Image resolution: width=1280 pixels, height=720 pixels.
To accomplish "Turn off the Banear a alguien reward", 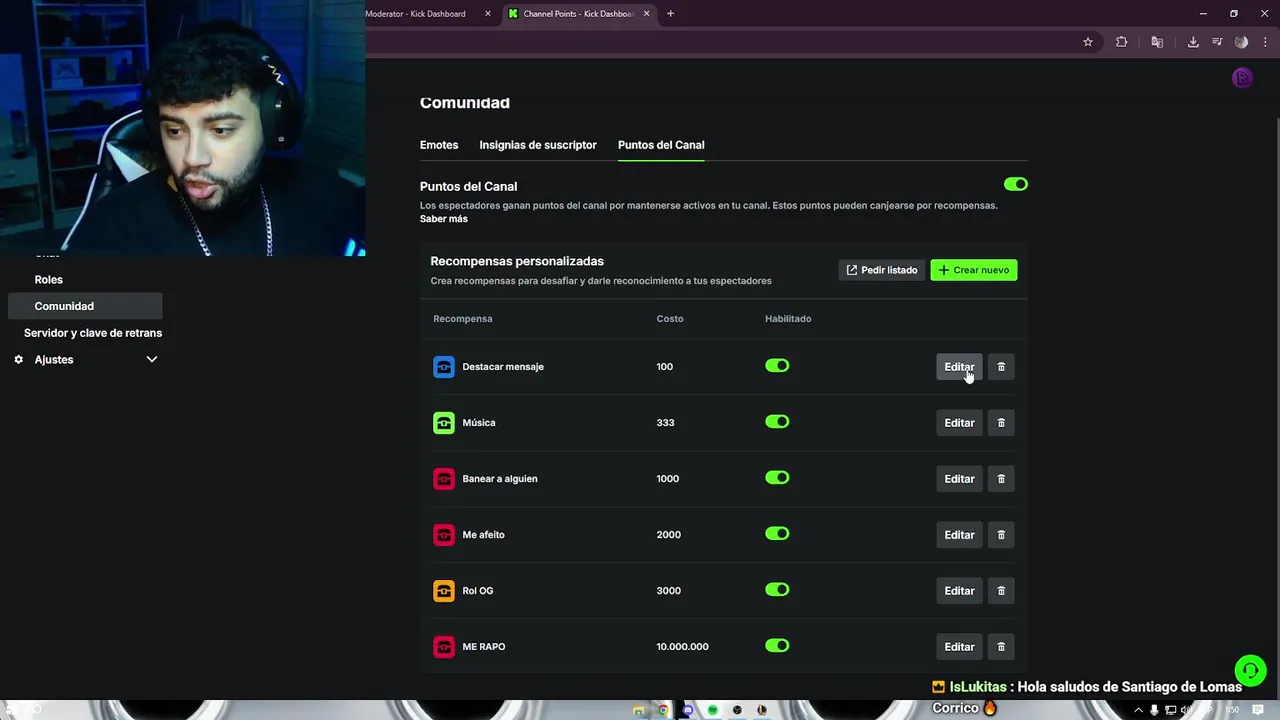I will [777, 478].
